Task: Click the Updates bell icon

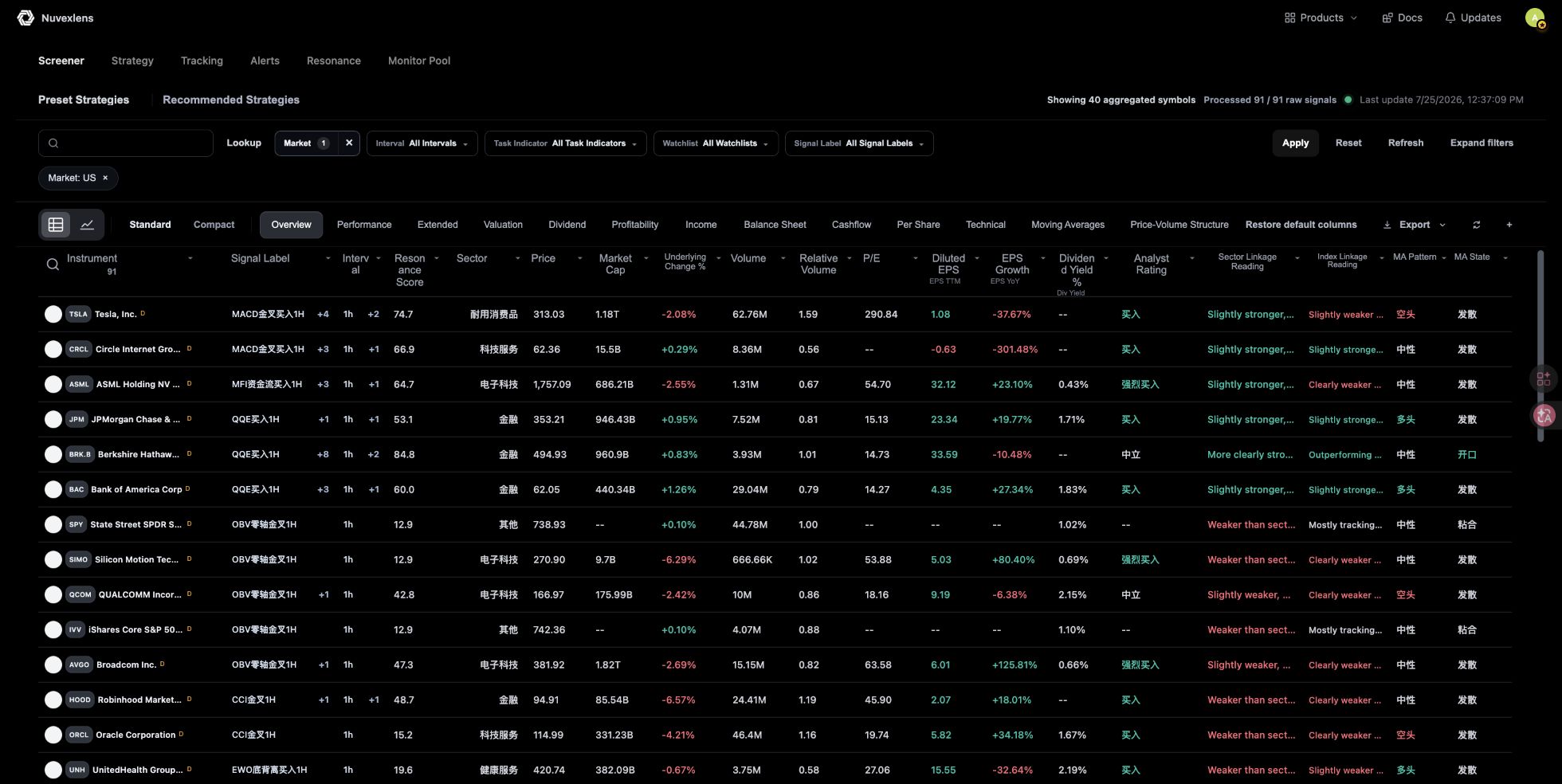Action: [1450, 18]
